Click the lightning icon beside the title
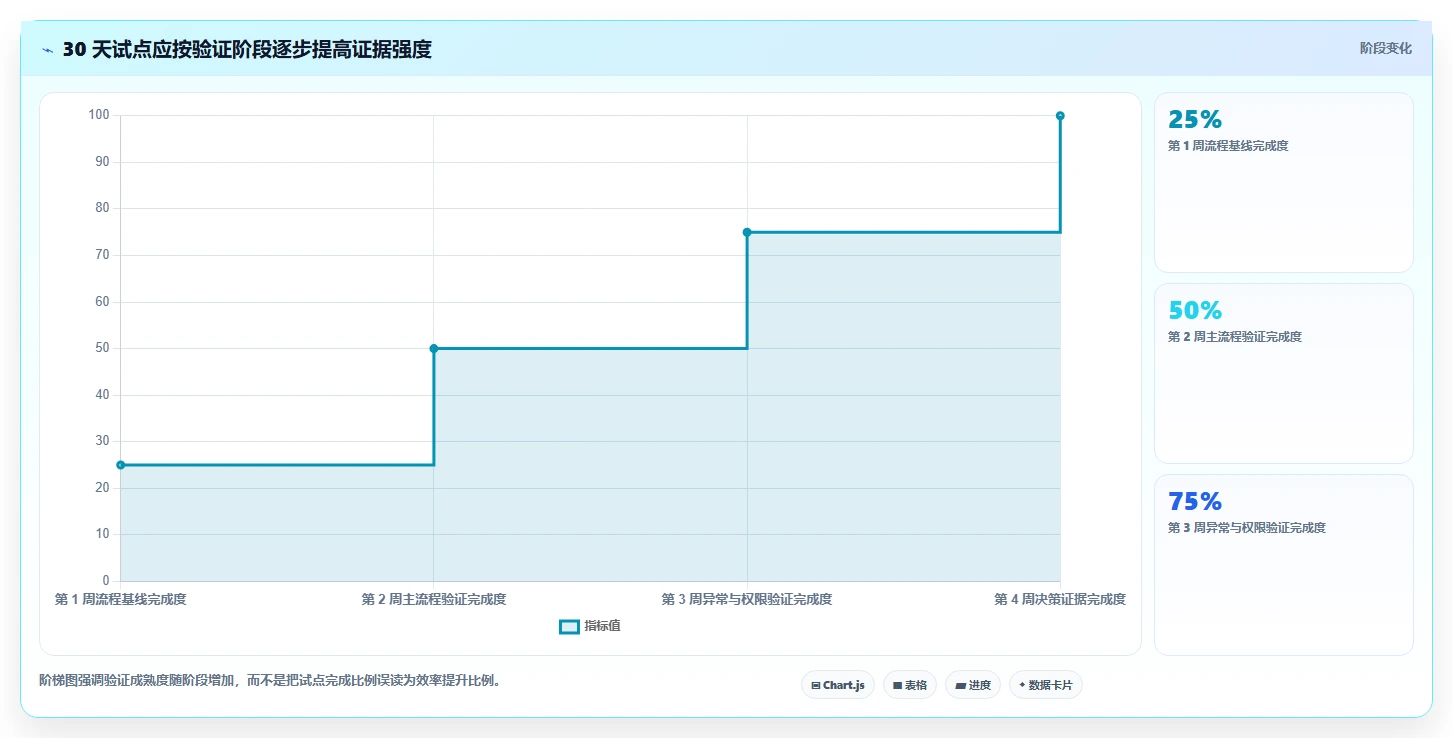Image resolution: width=1453 pixels, height=738 pixels. point(47,50)
